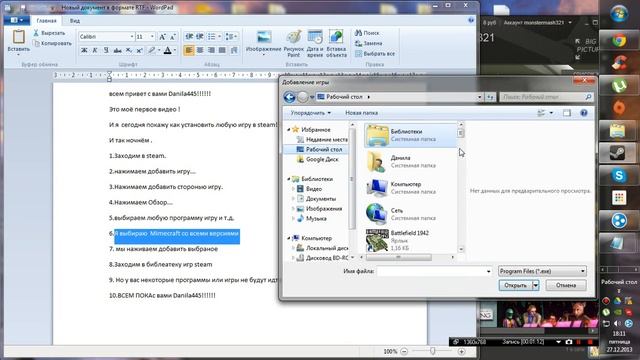The width and height of the screenshot is (640, 360).
Task: Open the Calibri font family dropdown
Action: (131, 37)
